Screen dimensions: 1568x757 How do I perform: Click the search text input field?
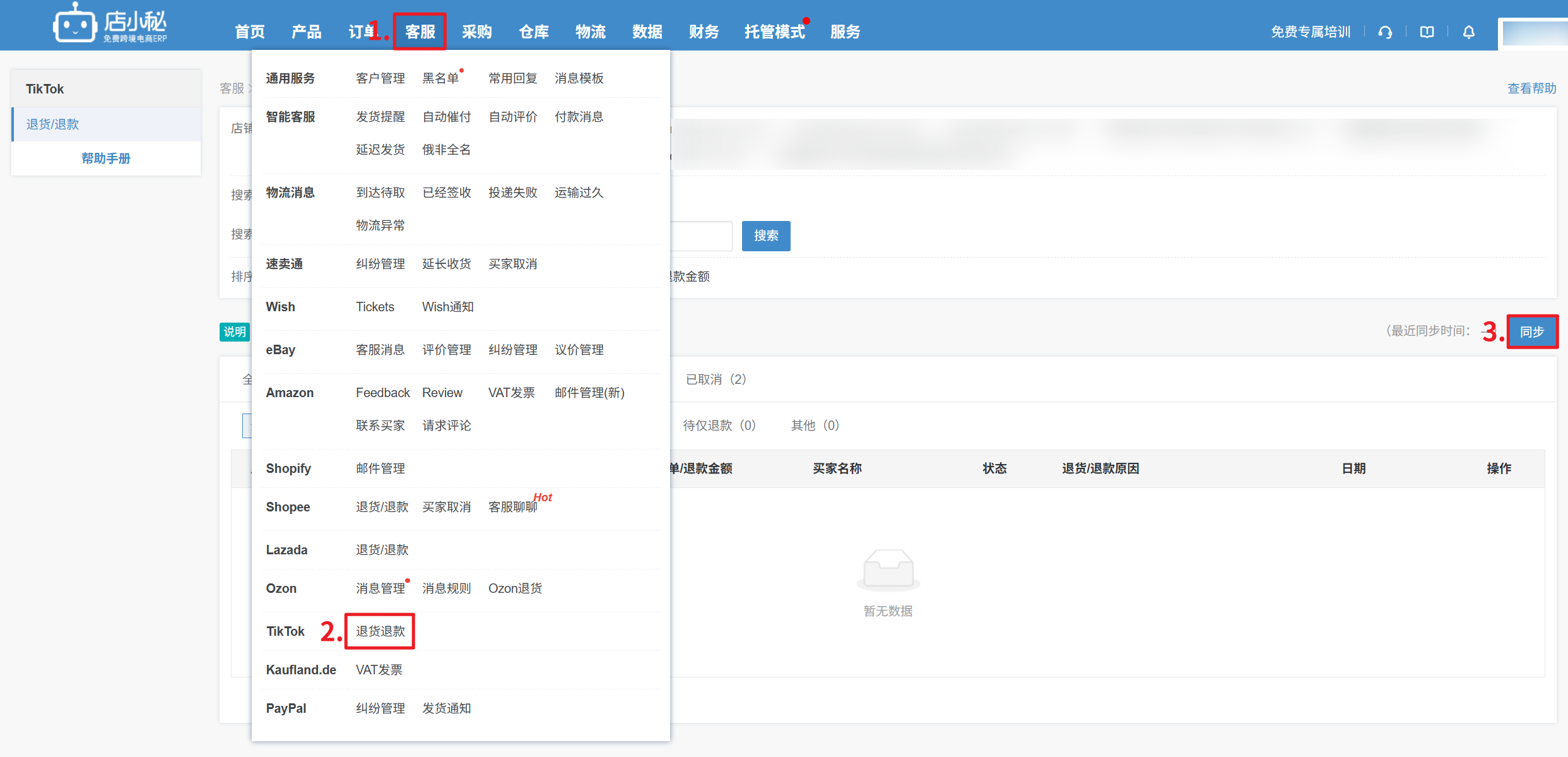click(702, 236)
